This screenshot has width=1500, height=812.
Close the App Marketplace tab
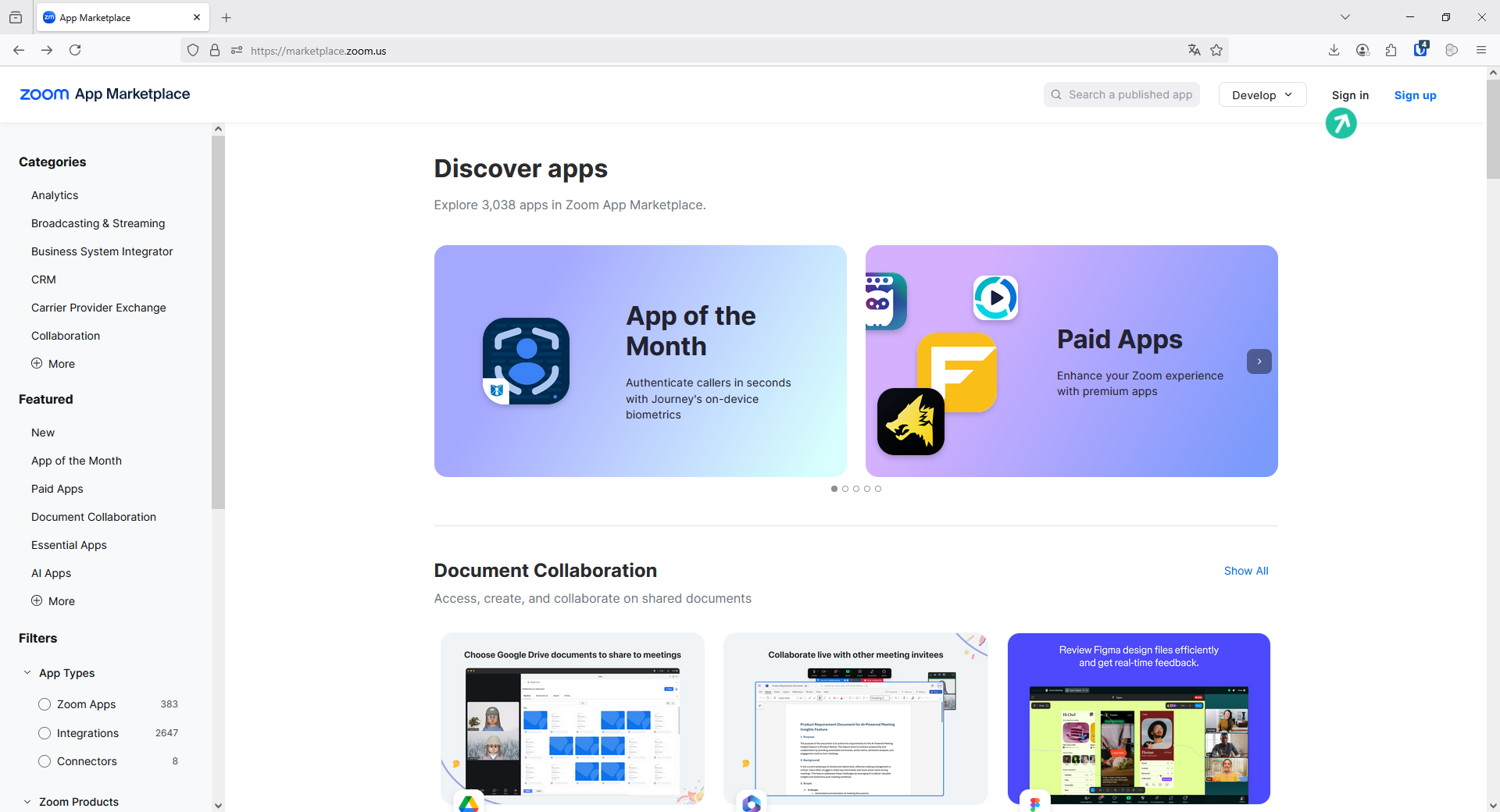[x=197, y=17]
